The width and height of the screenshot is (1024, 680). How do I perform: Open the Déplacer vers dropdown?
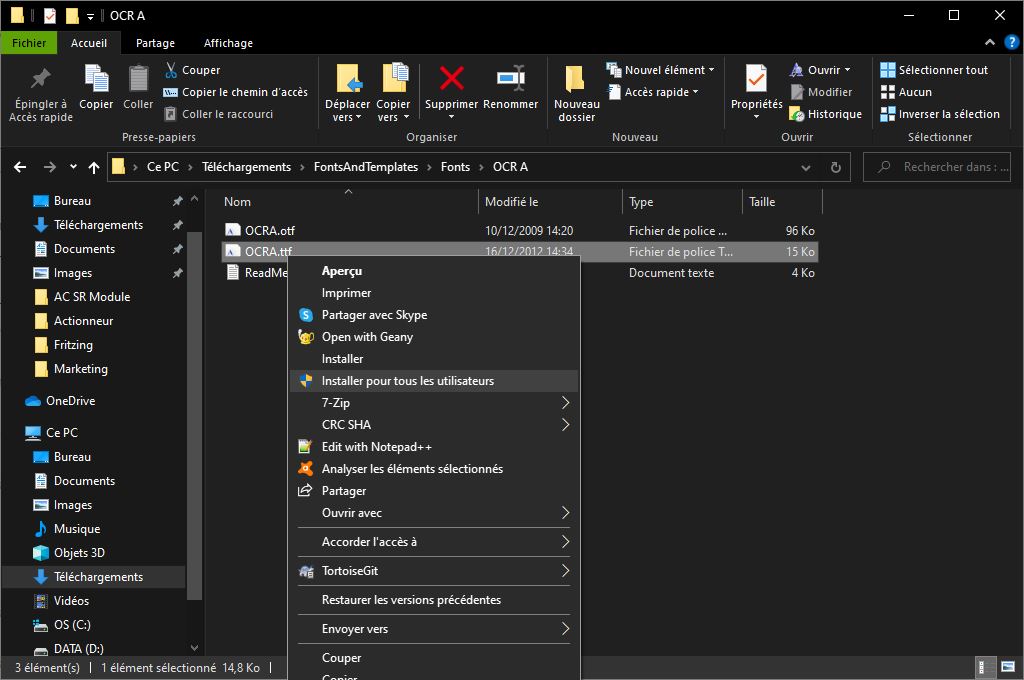click(x=347, y=111)
